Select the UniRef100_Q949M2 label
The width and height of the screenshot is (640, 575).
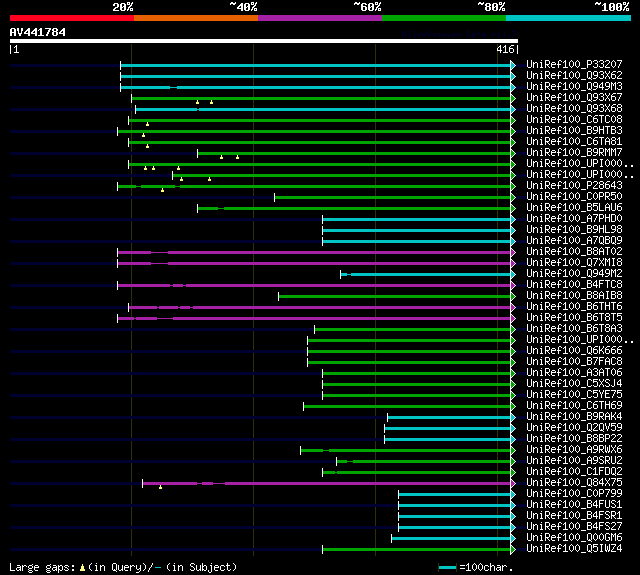574,274
